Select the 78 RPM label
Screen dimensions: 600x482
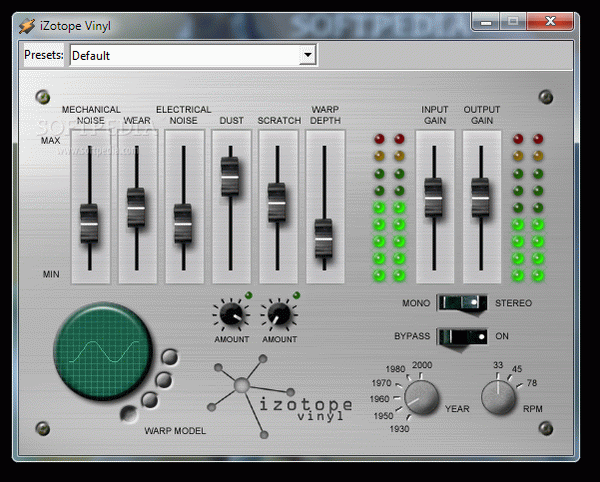coord(532,383)
